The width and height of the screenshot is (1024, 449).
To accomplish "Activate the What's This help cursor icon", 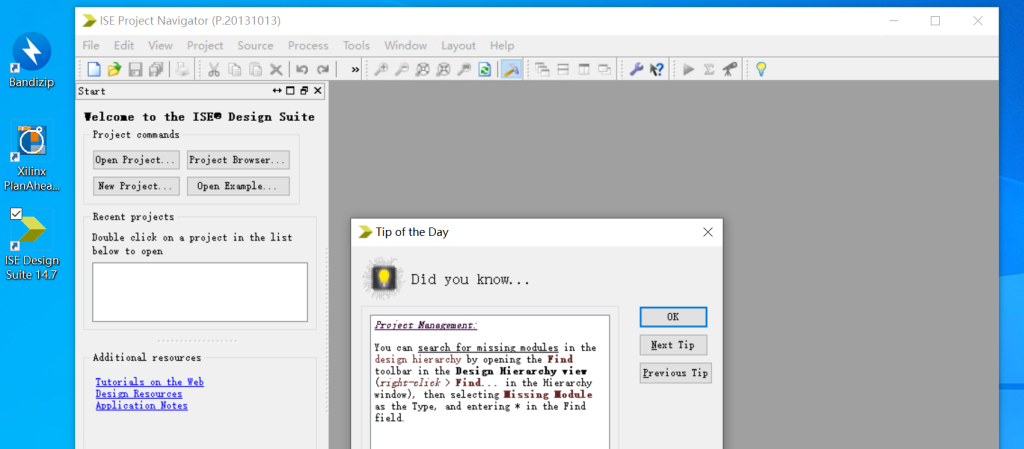I will (x=657, y=69).
